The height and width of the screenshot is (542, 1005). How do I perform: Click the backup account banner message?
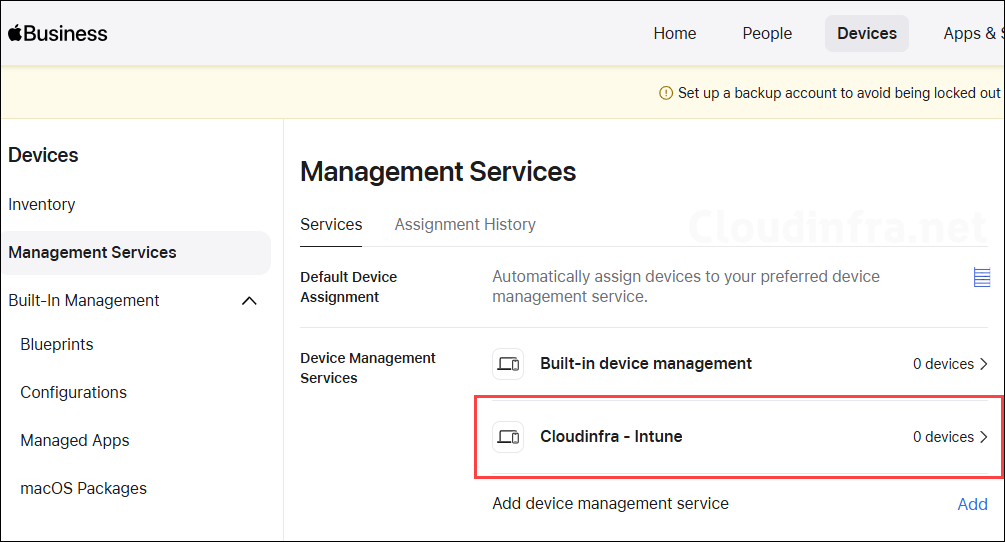coord(840,93)
